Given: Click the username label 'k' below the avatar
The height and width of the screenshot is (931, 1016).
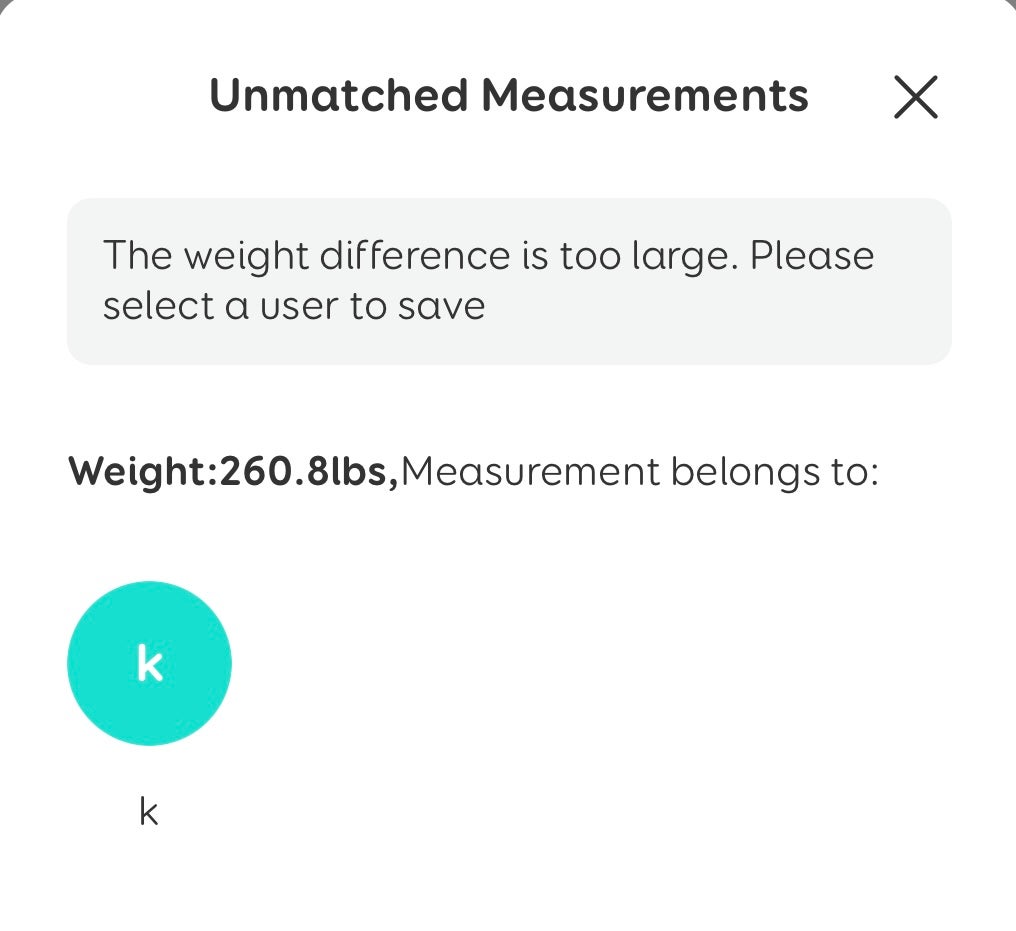Looking at the screenshot, I should point(148,811).
